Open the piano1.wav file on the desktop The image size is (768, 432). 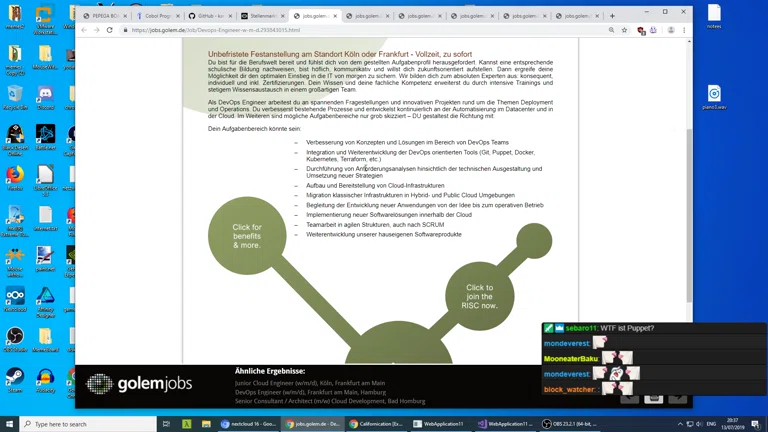click(x=714, y=97)
